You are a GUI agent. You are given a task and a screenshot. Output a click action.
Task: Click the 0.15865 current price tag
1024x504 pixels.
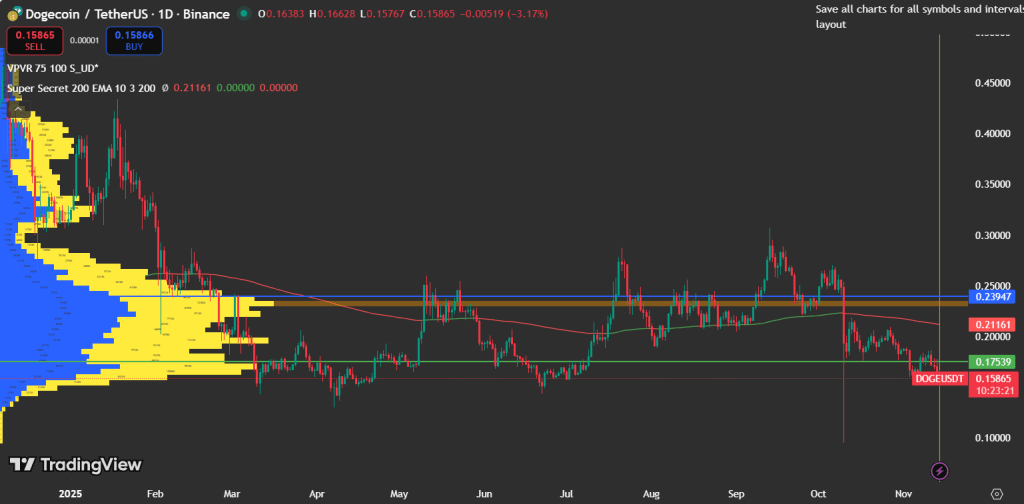point(993,378)
